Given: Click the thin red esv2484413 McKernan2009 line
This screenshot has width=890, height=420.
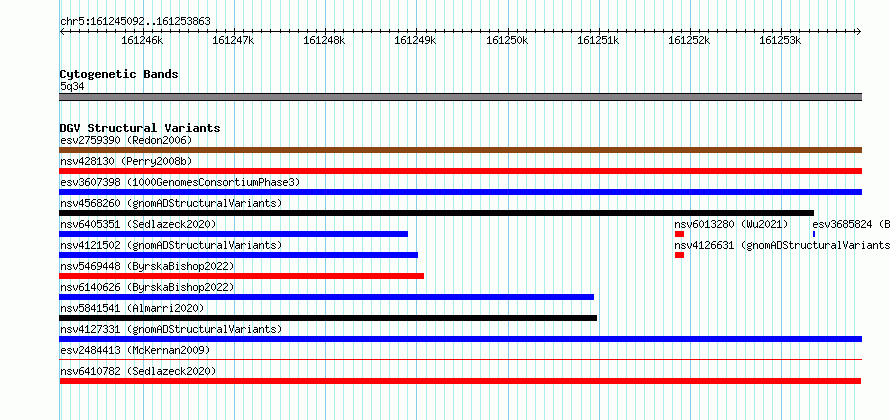Looking at the screenshot, I should (460, 359).
